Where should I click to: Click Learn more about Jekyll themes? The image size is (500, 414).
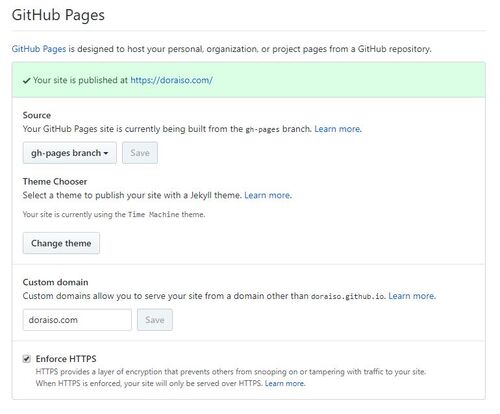pyautogui.click(x=268, y=195)
